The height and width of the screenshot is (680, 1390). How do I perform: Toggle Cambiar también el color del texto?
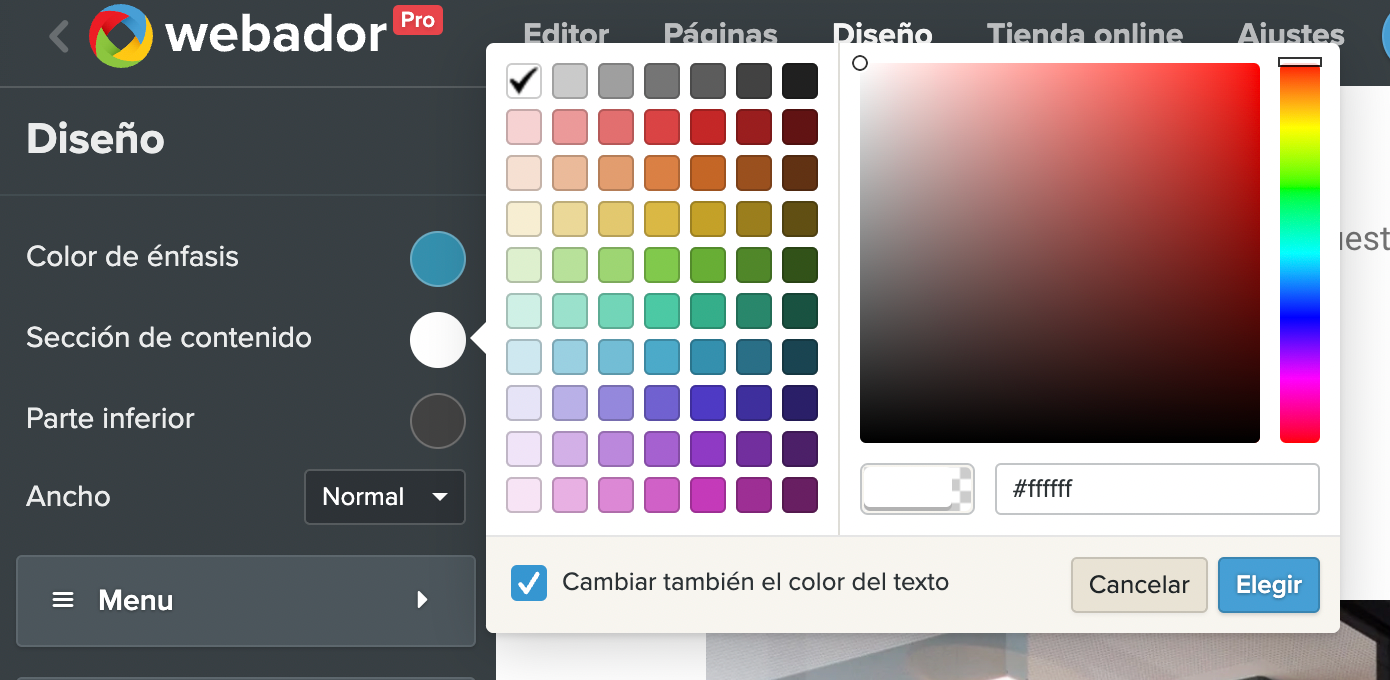tap(529, 583)
